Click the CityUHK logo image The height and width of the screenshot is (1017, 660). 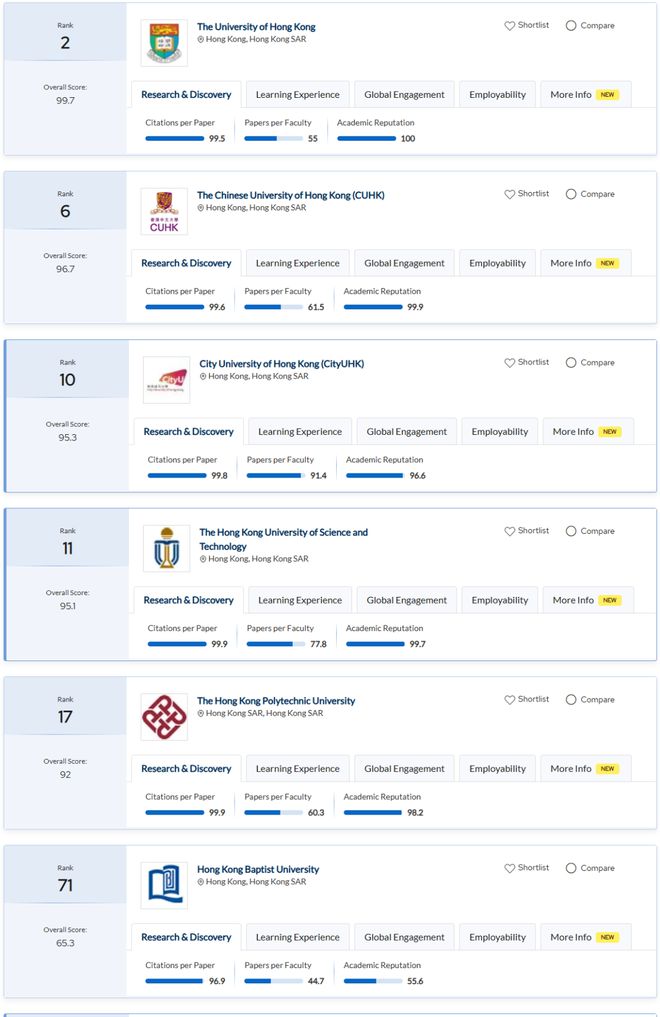click(x=167, y=380)
